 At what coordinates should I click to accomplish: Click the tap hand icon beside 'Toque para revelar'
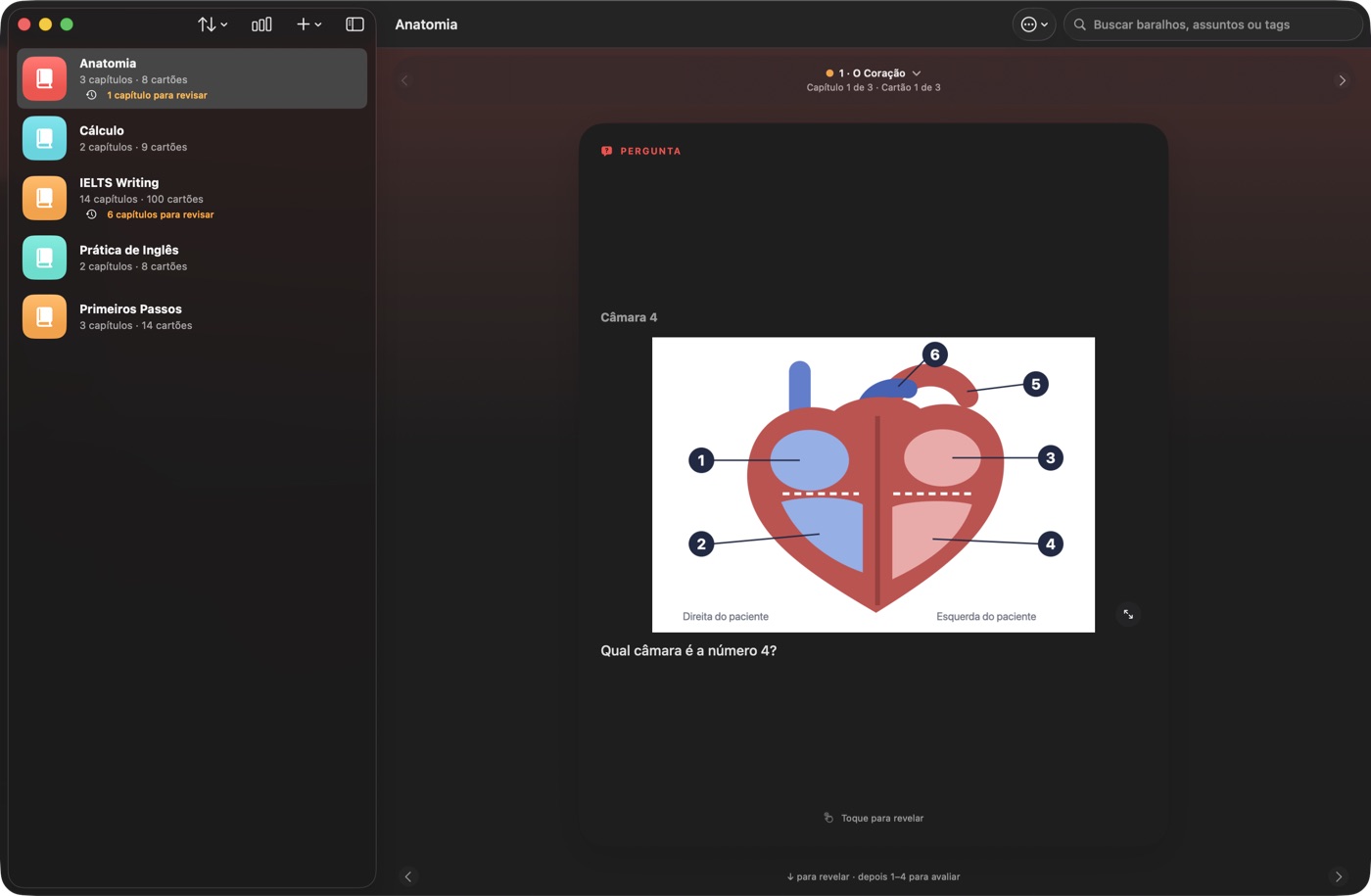pos(828,818)
